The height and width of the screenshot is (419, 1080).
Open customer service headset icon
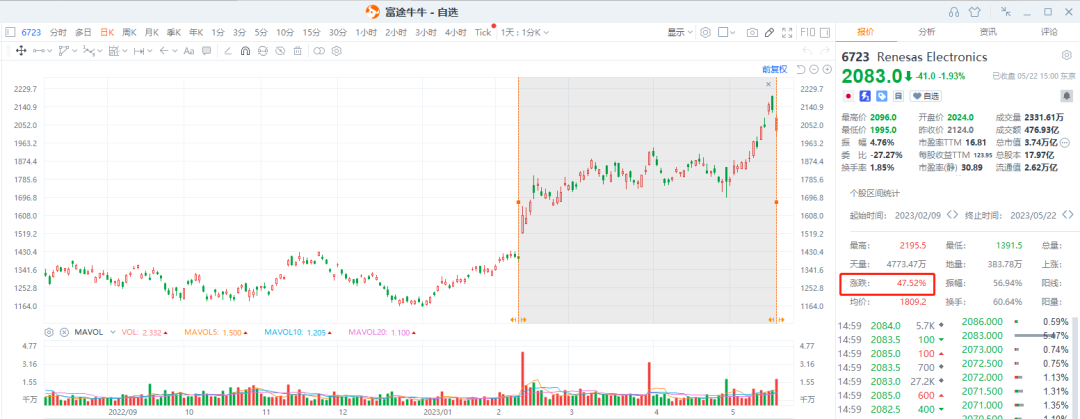(x=954, y=12)
